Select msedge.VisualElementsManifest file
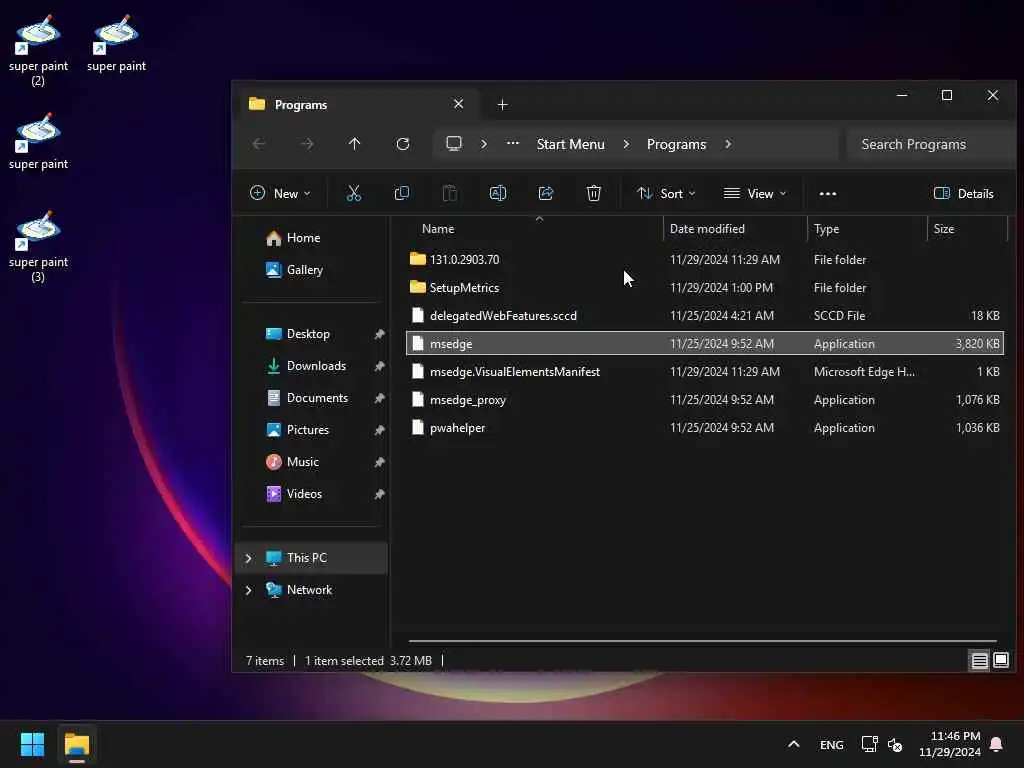 click(x=705, y=372)
